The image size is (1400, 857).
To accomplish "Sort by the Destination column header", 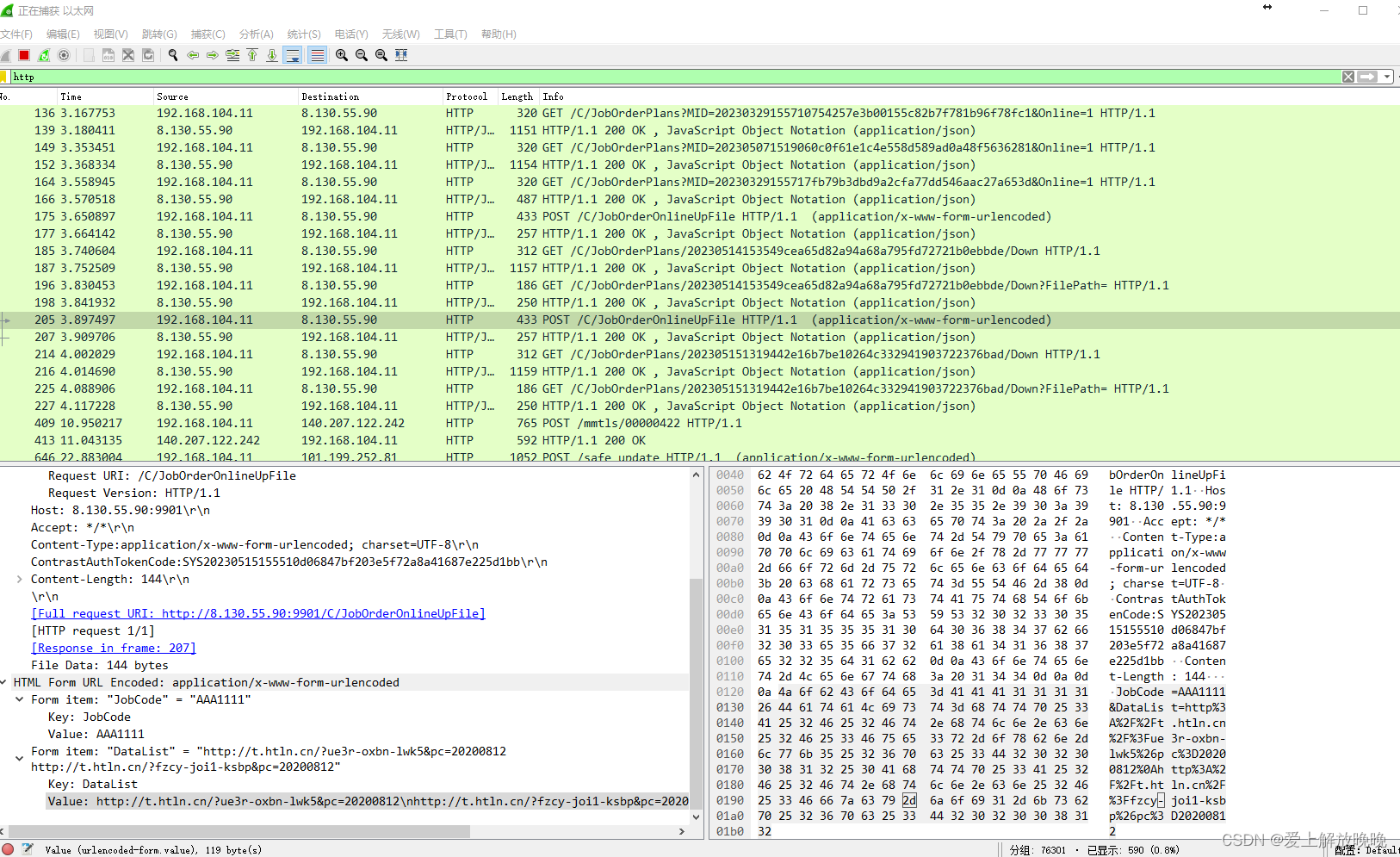I will point(369,96).
